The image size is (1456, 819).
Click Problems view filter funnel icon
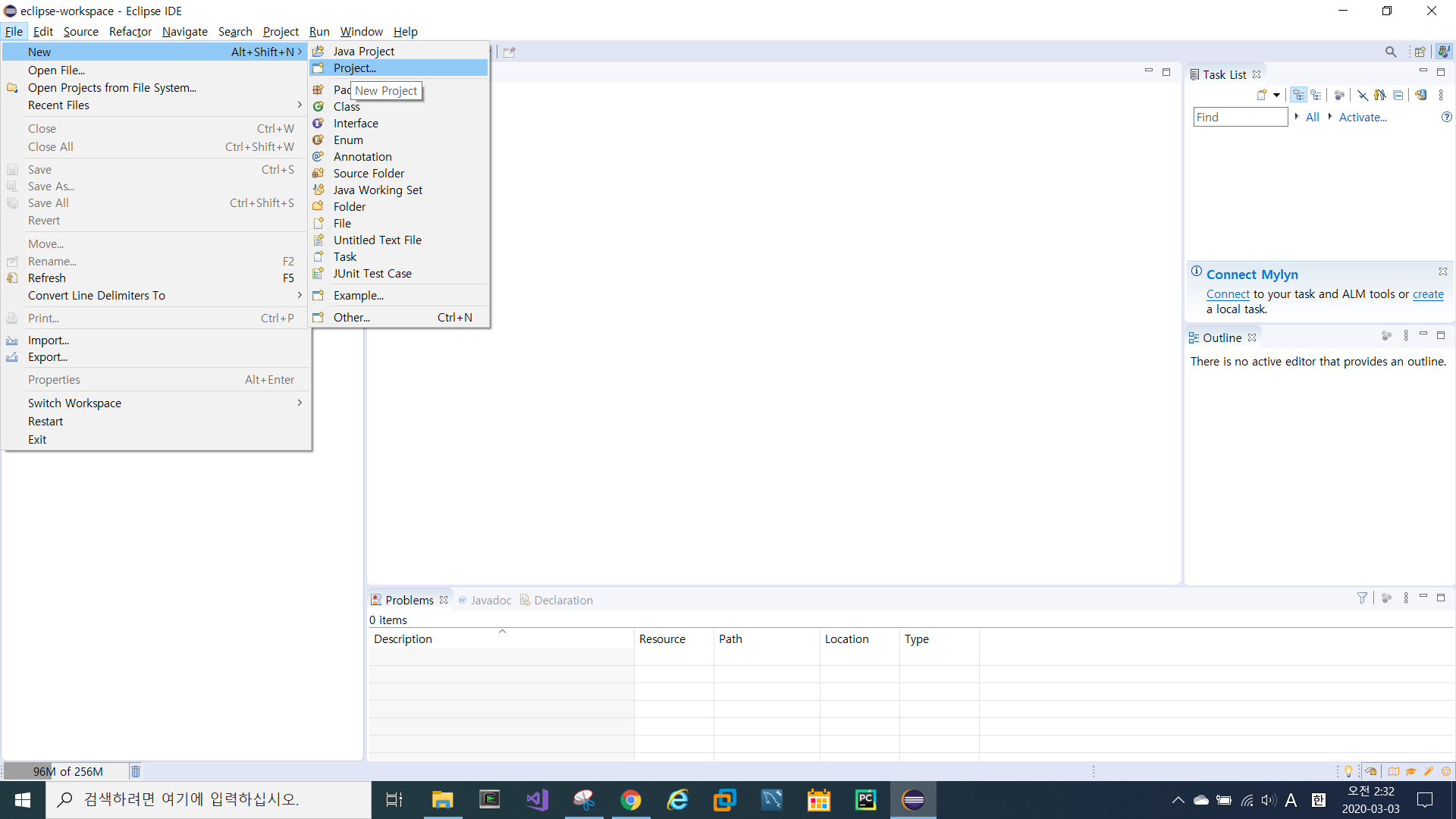click(1362, 598)
